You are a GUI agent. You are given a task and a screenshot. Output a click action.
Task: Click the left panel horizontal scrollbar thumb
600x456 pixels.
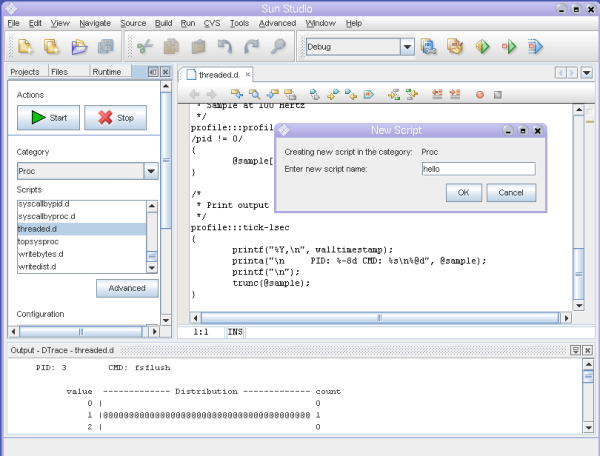(x=81, y=332)
